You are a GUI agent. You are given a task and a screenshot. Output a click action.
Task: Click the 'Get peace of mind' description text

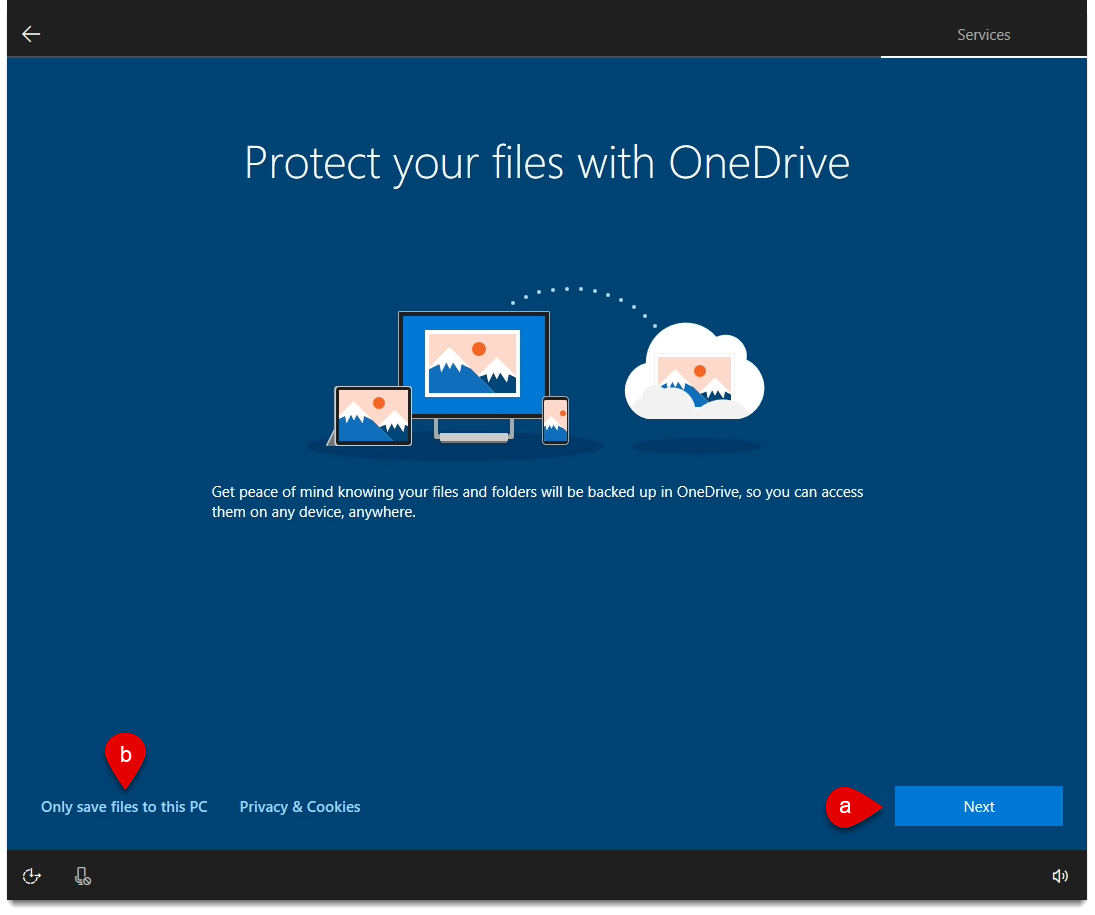point(537,502)
